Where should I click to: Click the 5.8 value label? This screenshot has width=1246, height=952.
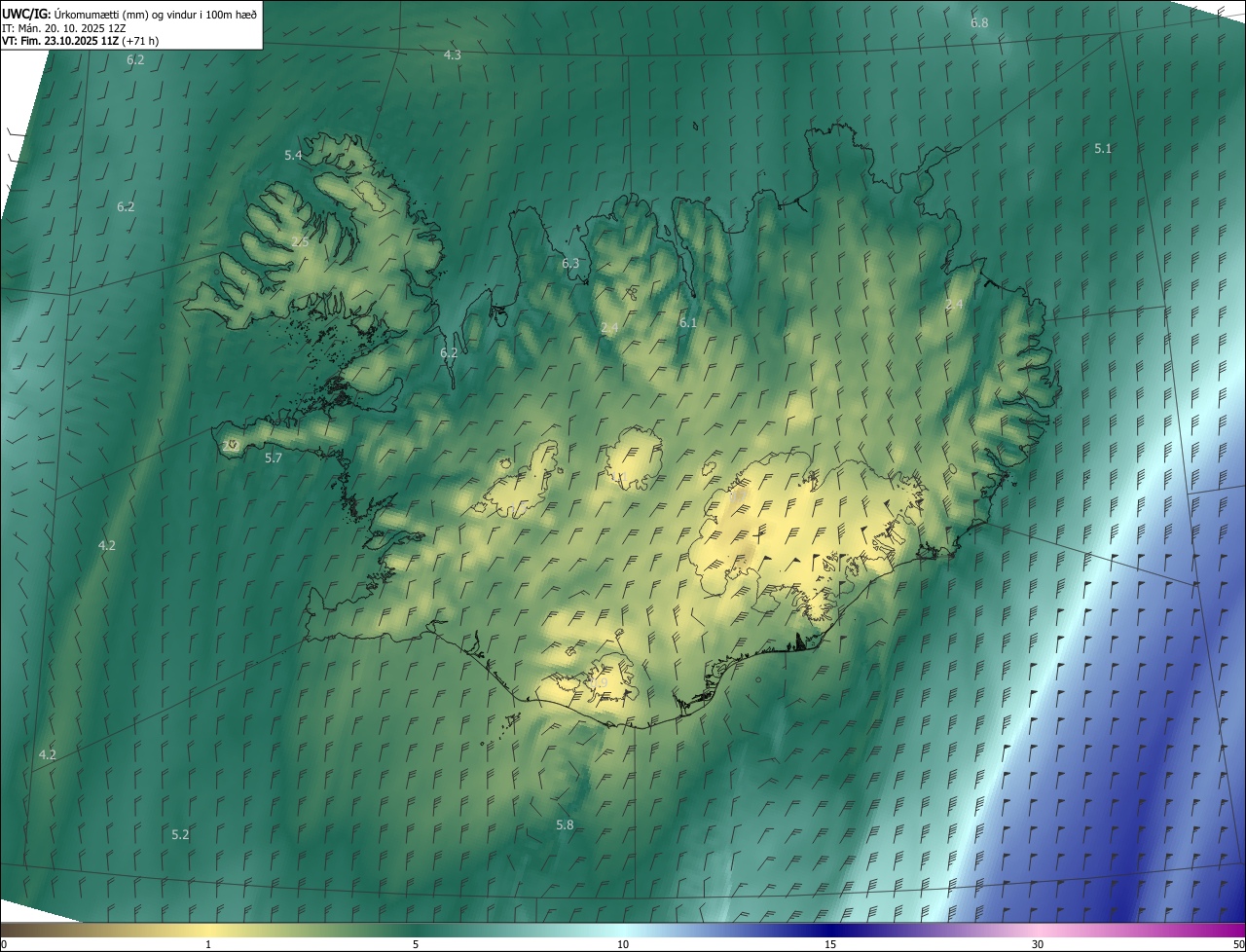click(x=565, y=825)
